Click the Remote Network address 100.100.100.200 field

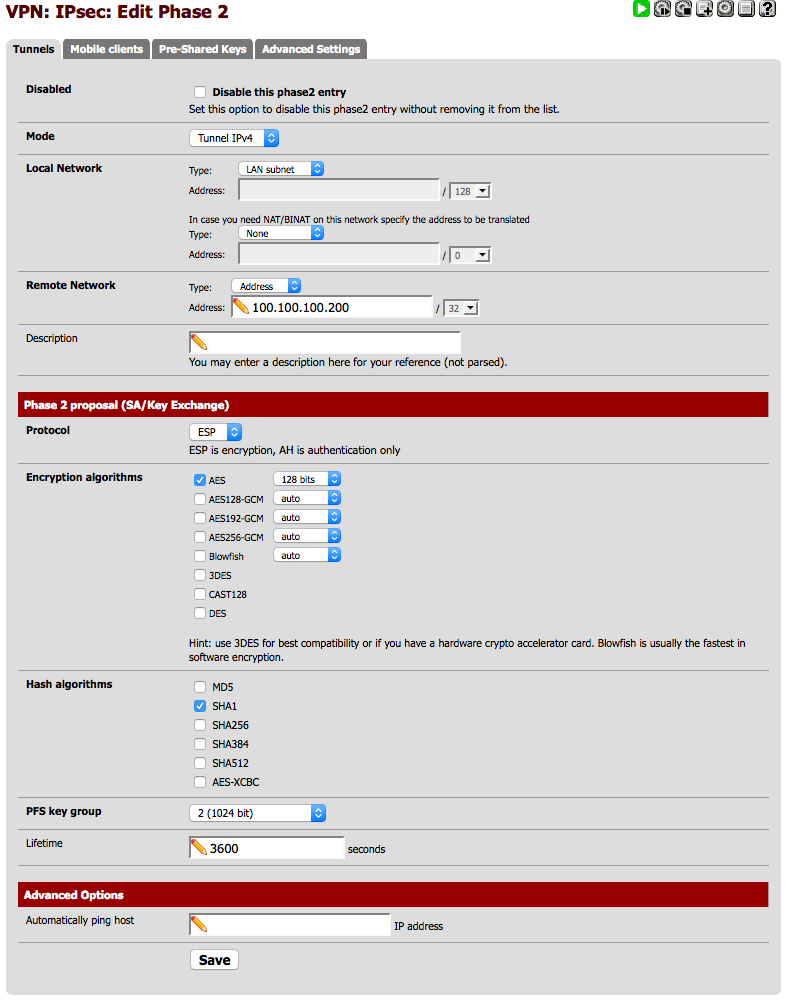332,307
